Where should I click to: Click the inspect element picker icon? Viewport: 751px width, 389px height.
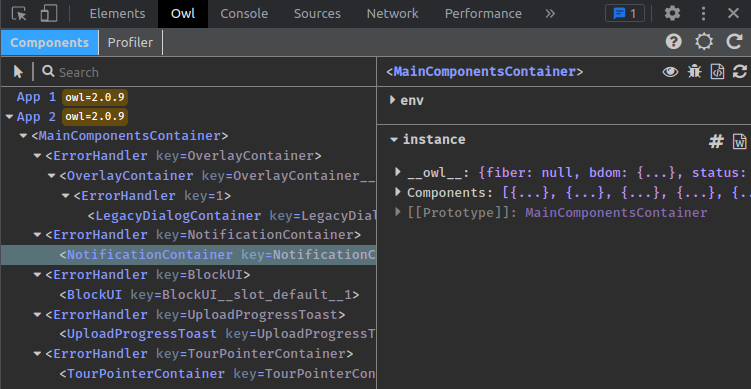[x=19, y=13]
